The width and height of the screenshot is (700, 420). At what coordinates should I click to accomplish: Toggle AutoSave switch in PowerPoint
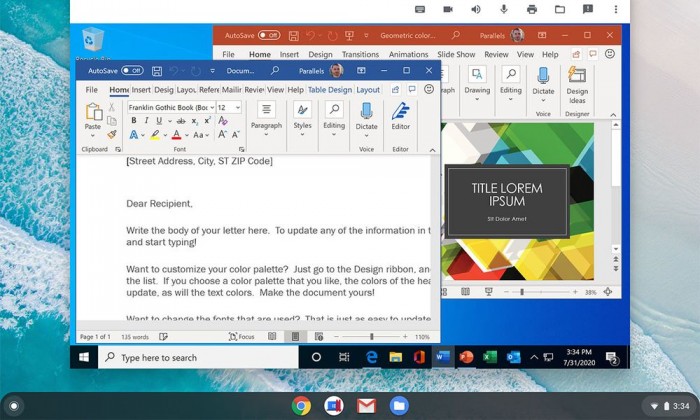click(269, 35)
